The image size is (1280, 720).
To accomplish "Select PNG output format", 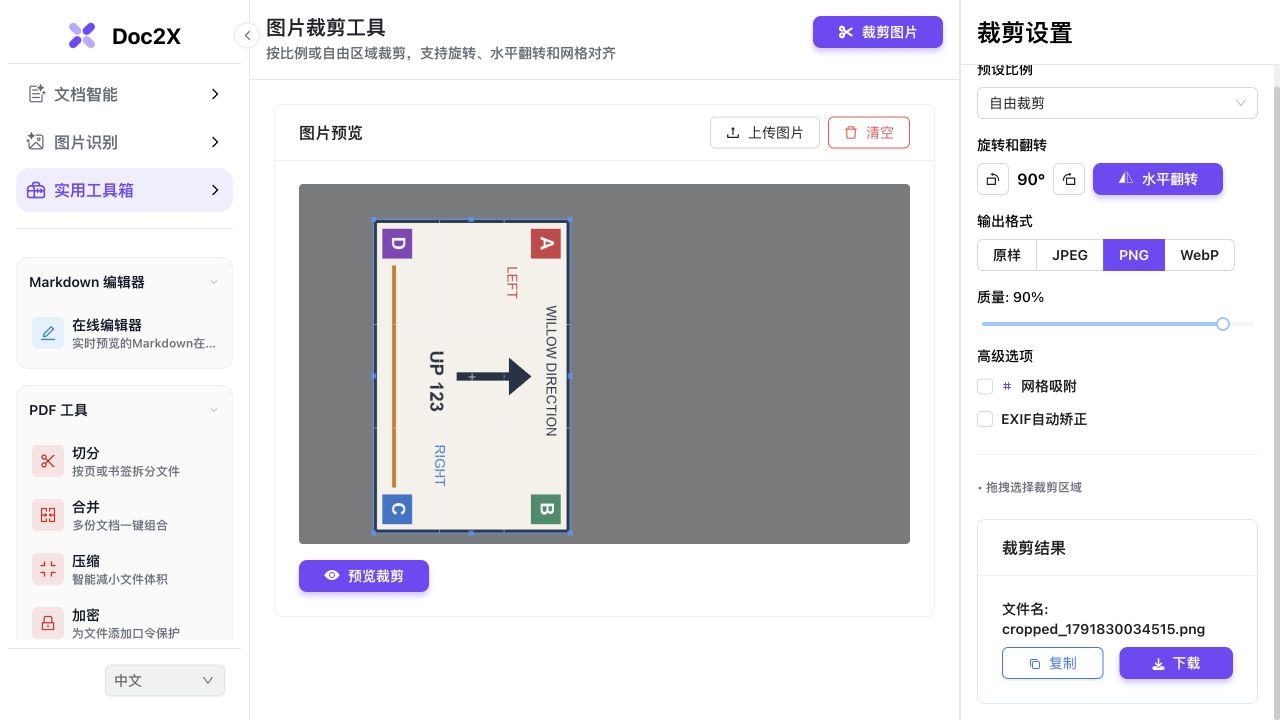I will click(1134, 255).
